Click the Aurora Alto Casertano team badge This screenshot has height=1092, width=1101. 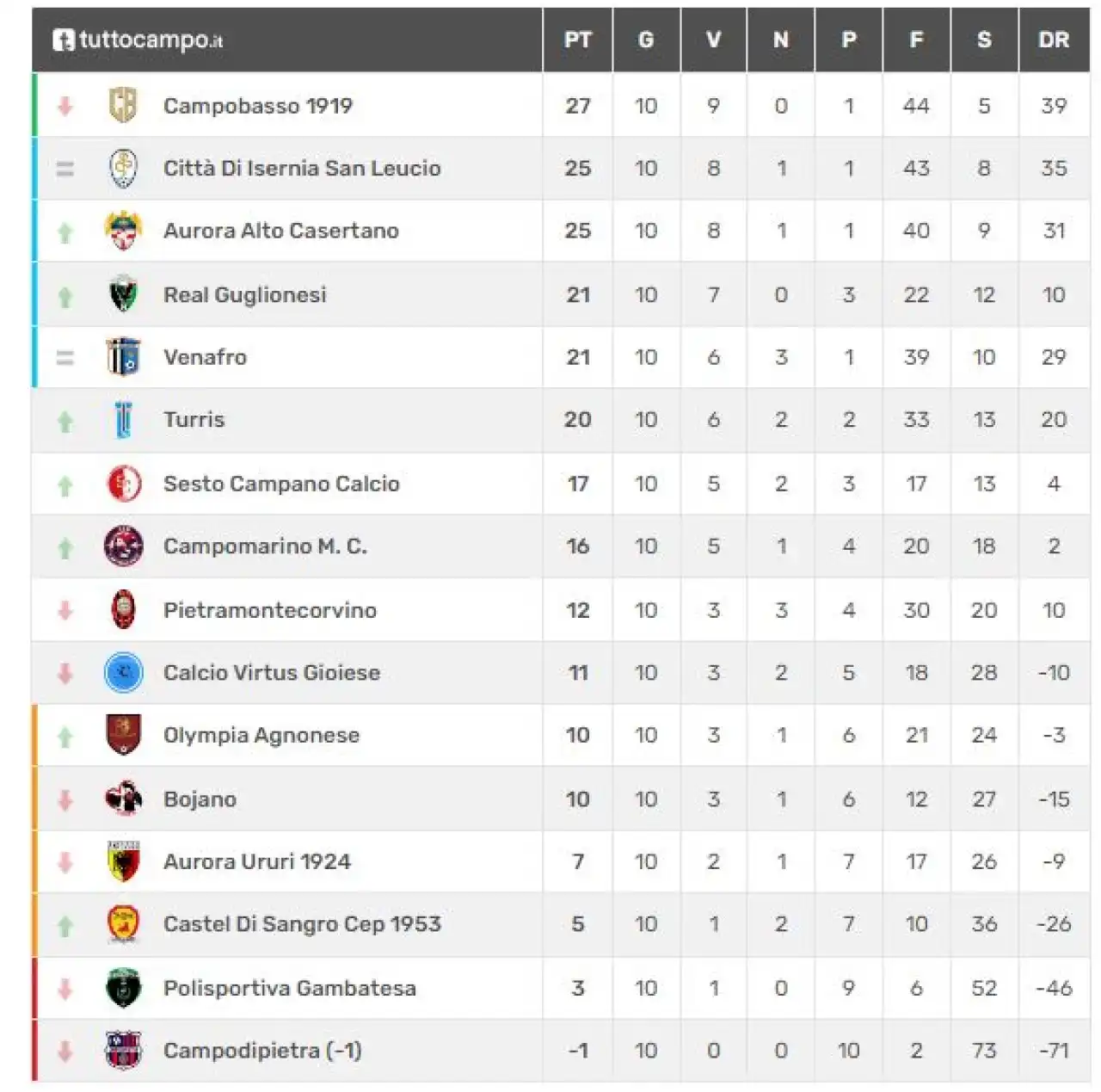pos(123,231)
